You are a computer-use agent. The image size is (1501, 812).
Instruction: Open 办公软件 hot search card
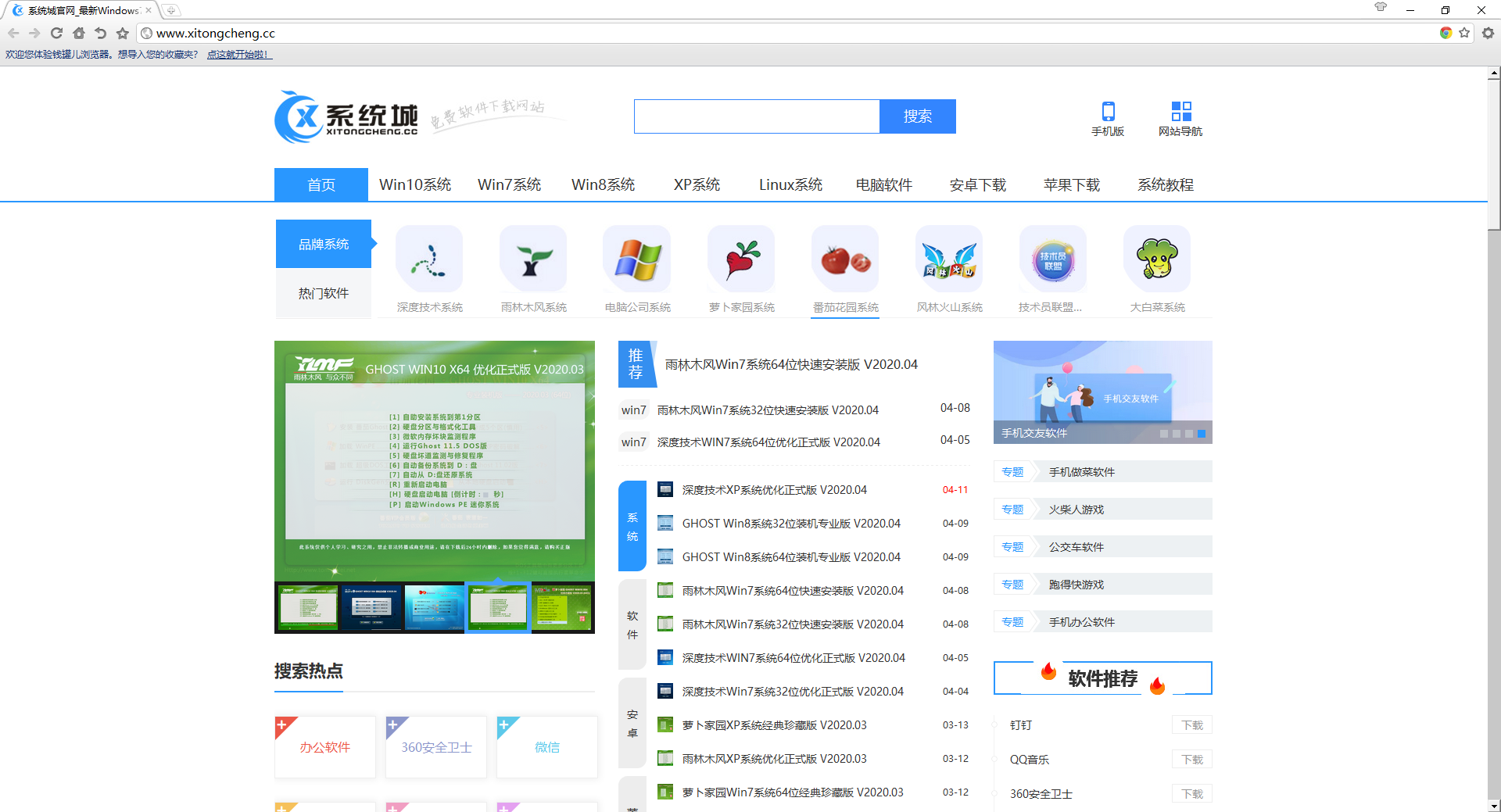pyautogui.click(x=325, y=747)
